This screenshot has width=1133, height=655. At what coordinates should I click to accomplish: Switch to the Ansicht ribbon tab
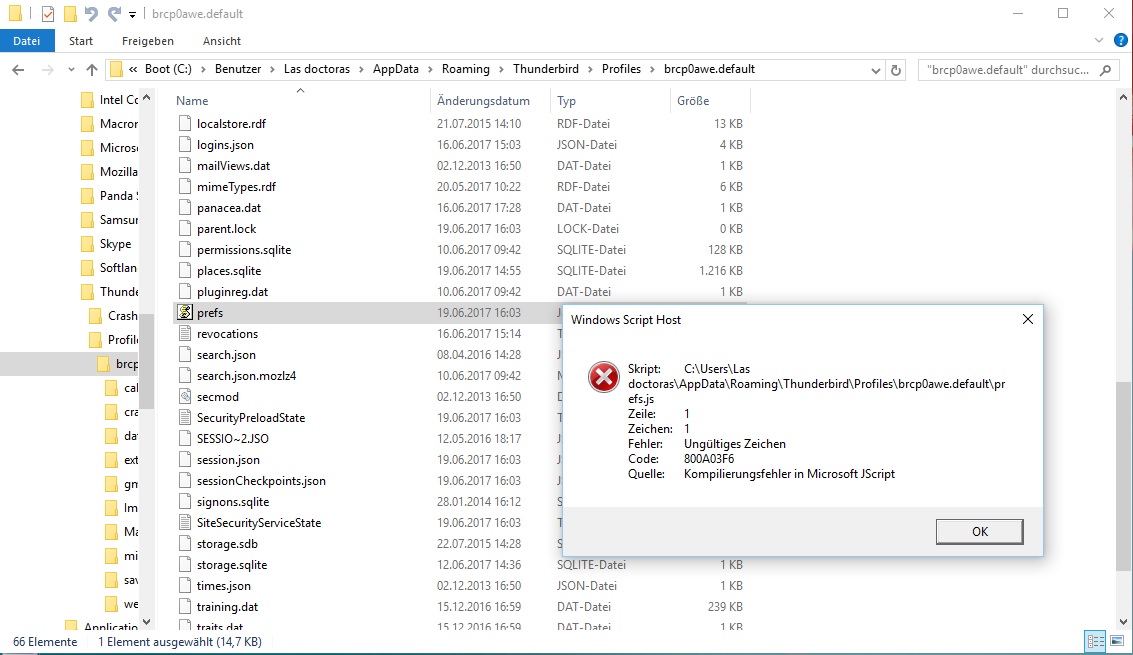(x=221, y=41)
